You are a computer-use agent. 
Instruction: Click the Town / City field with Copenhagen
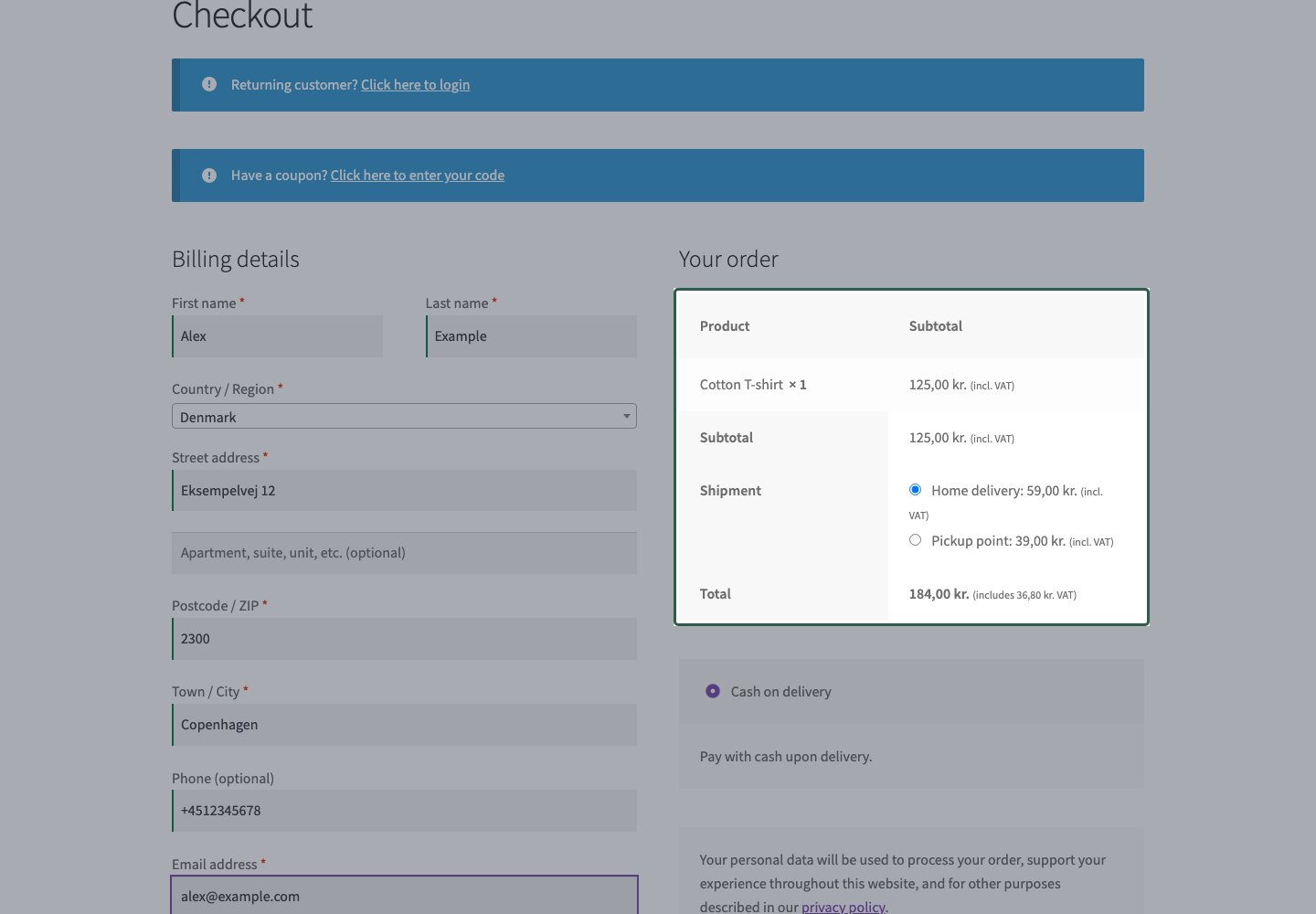404,725
